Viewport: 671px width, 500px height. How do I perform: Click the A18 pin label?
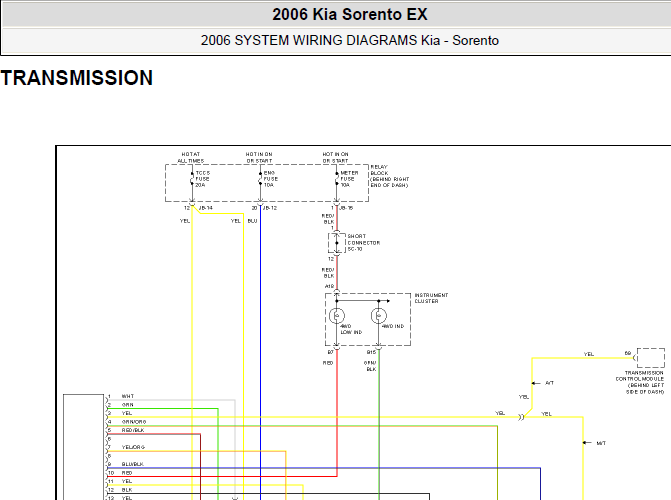coord(329,286)
